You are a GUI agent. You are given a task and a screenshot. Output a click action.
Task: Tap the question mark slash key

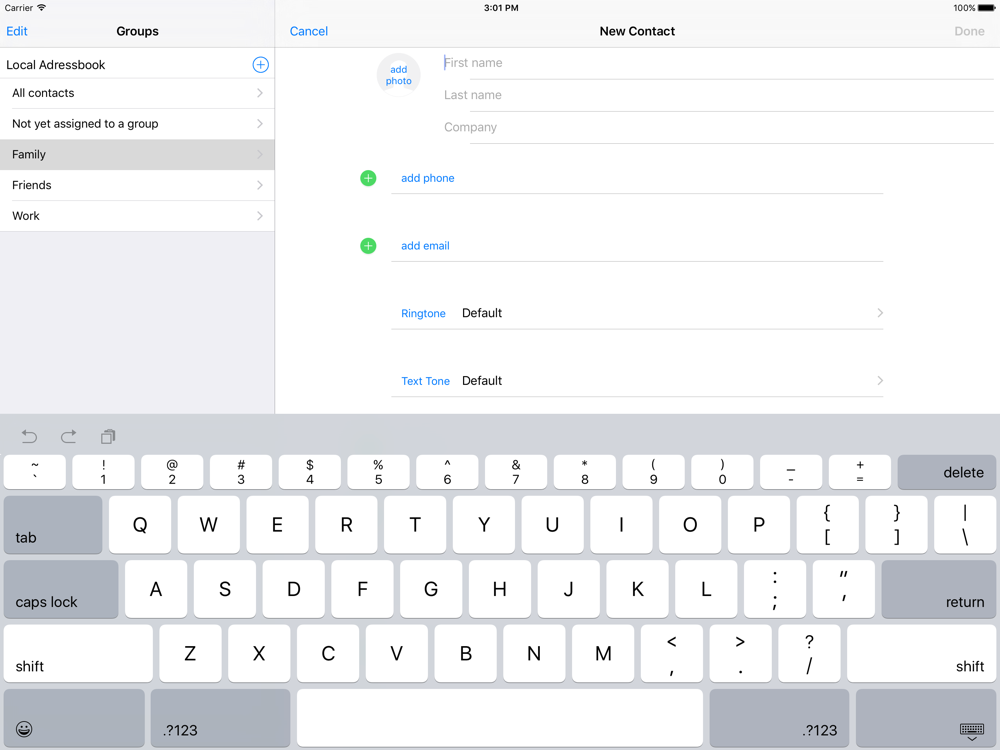click(809, 653)
